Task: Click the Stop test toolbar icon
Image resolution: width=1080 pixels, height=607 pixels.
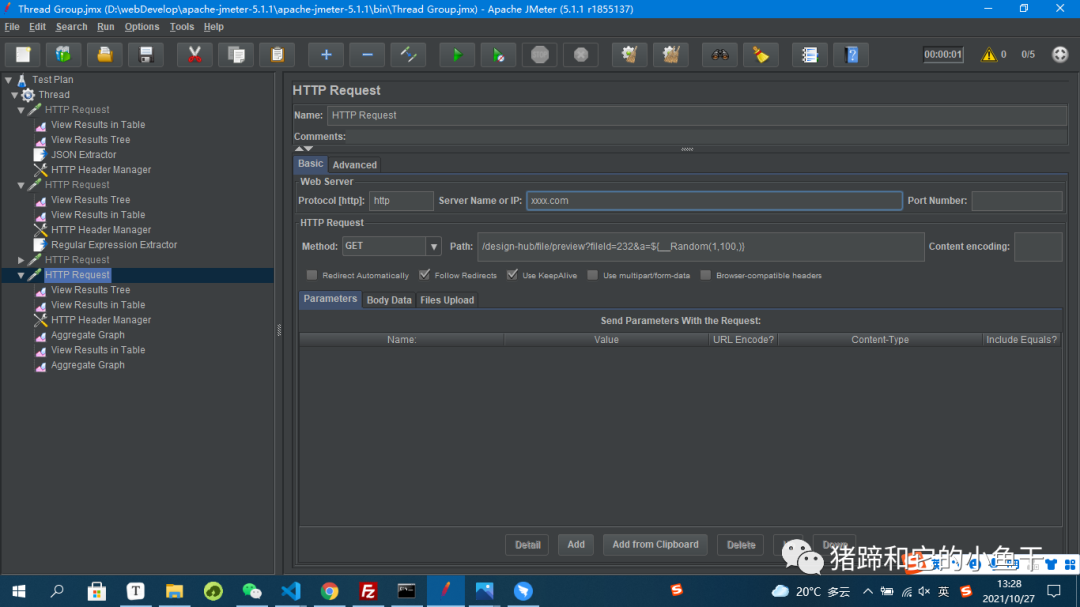Action: (540, 54)
